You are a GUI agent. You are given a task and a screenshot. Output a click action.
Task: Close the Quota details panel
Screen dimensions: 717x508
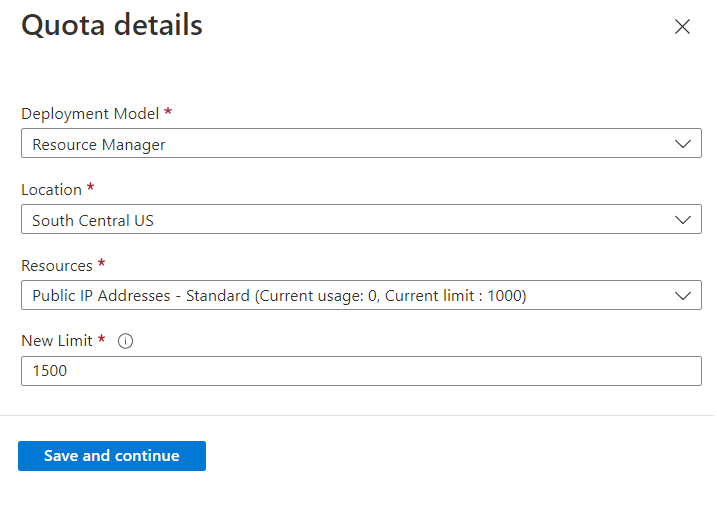click(682, 27)
